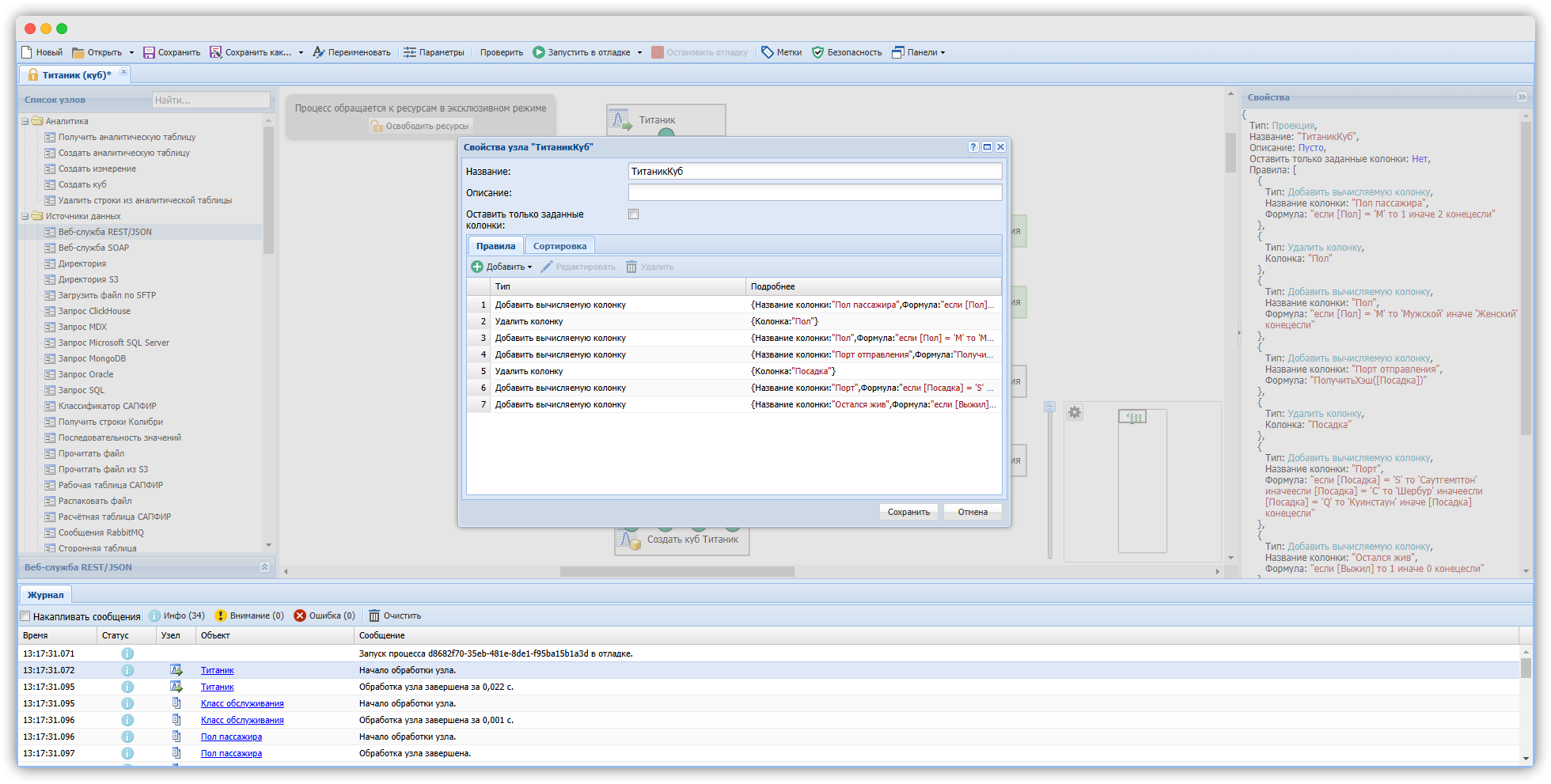Click the Метки tag icon

[x=768, y=52]
